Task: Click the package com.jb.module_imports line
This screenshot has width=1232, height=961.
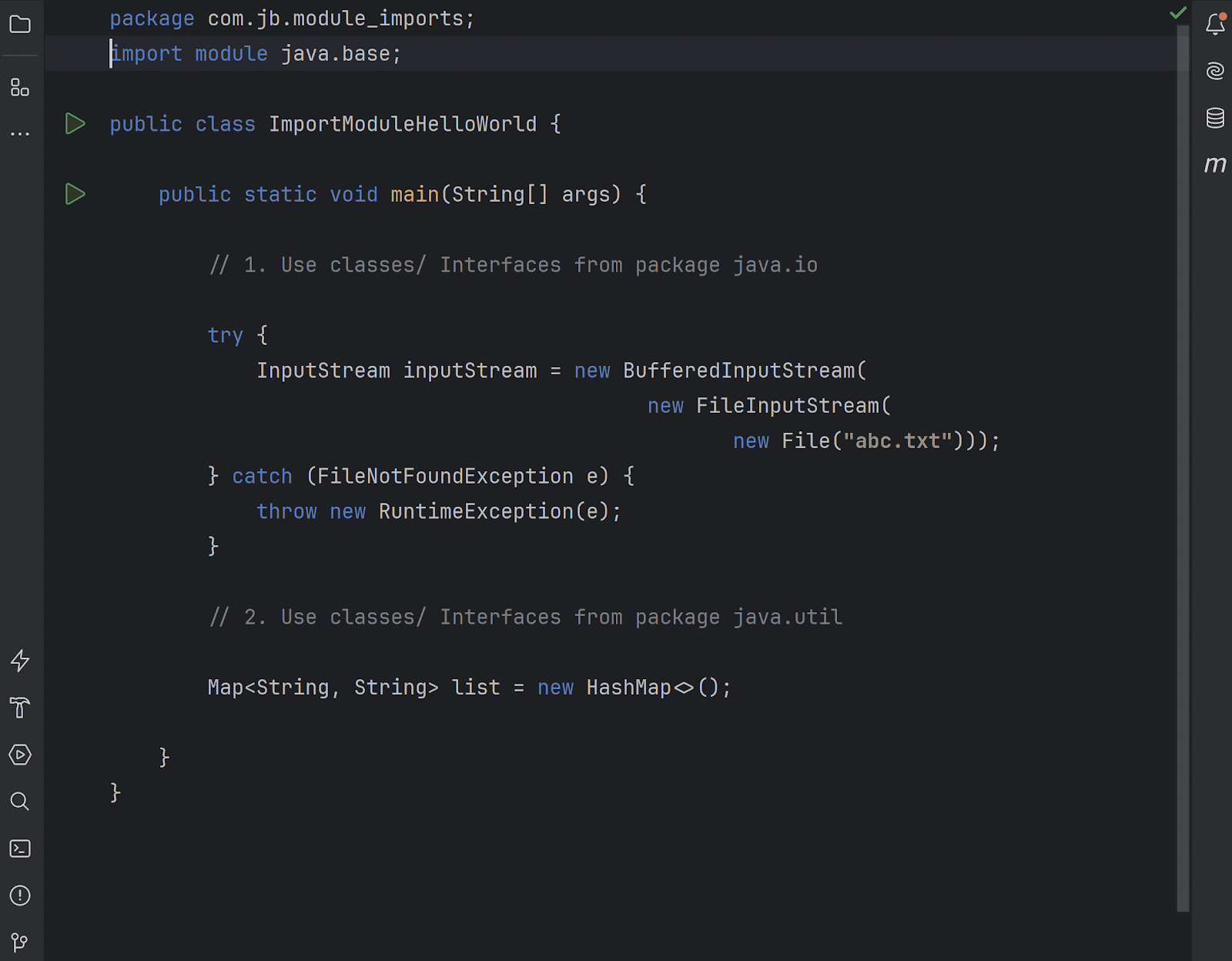Action: [292, 18]
